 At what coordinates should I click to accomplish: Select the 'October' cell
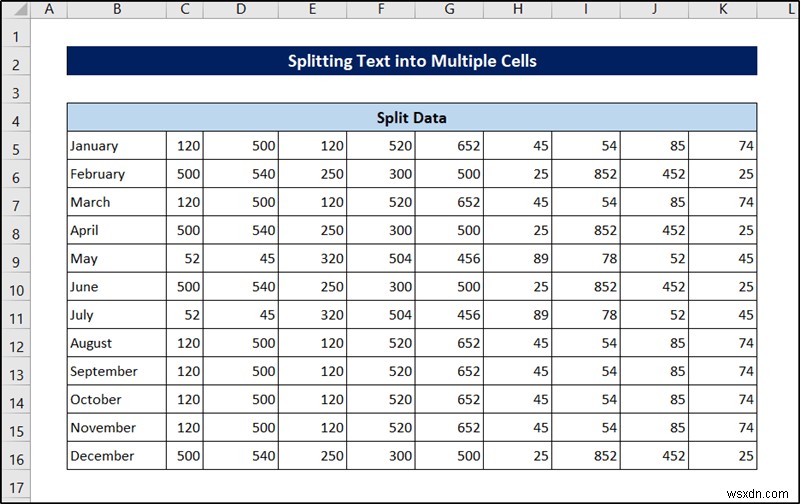[x=116, y=399]
